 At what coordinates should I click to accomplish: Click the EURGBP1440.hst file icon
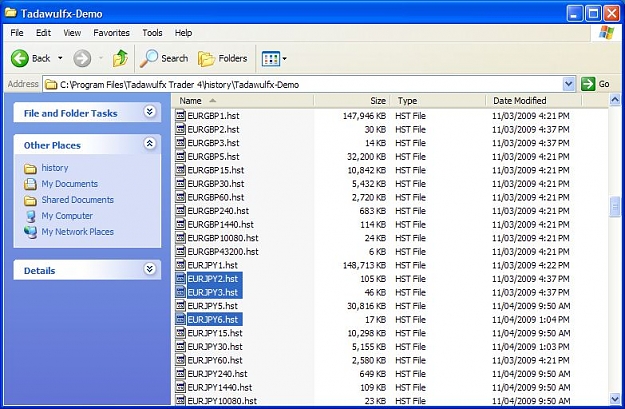tap(181, 224)
